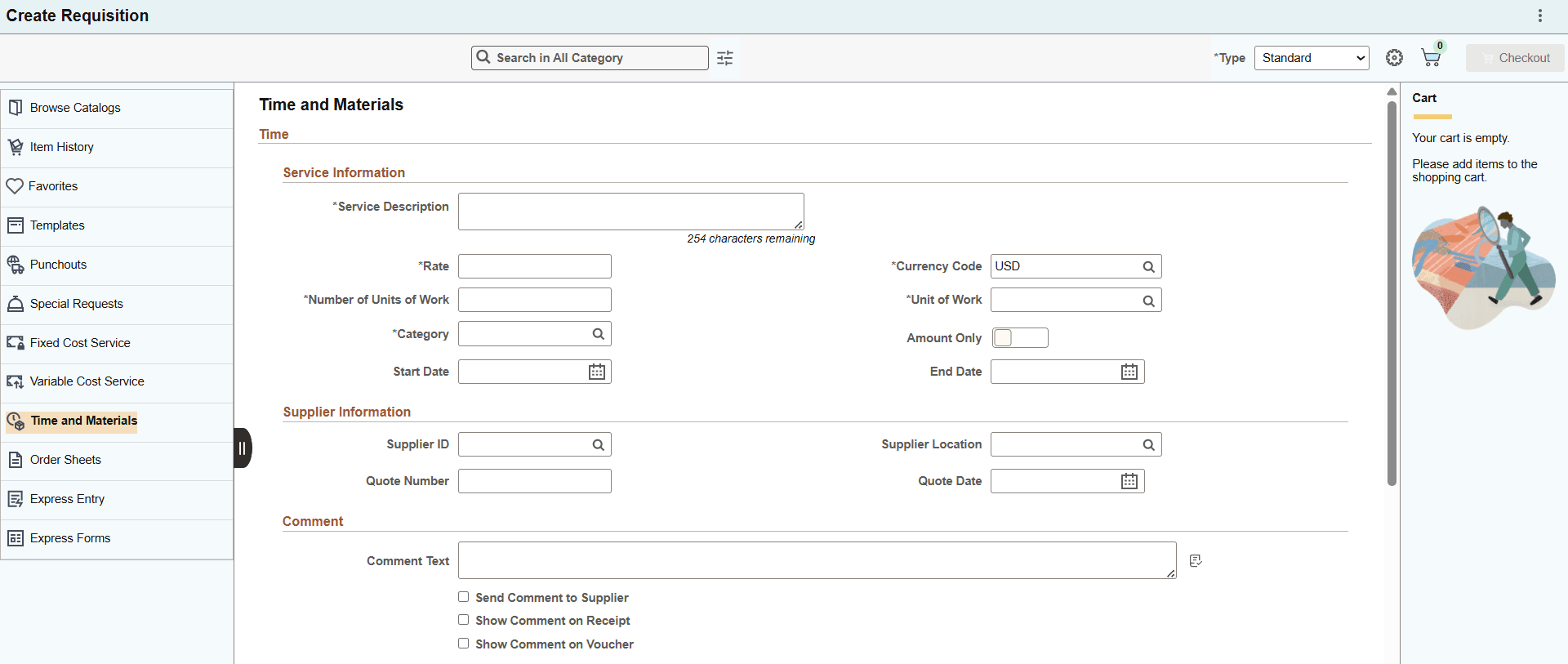Screen dimensions: 1568x664
Task: Click the Time and Materials icon
Action: click(16, 421)
